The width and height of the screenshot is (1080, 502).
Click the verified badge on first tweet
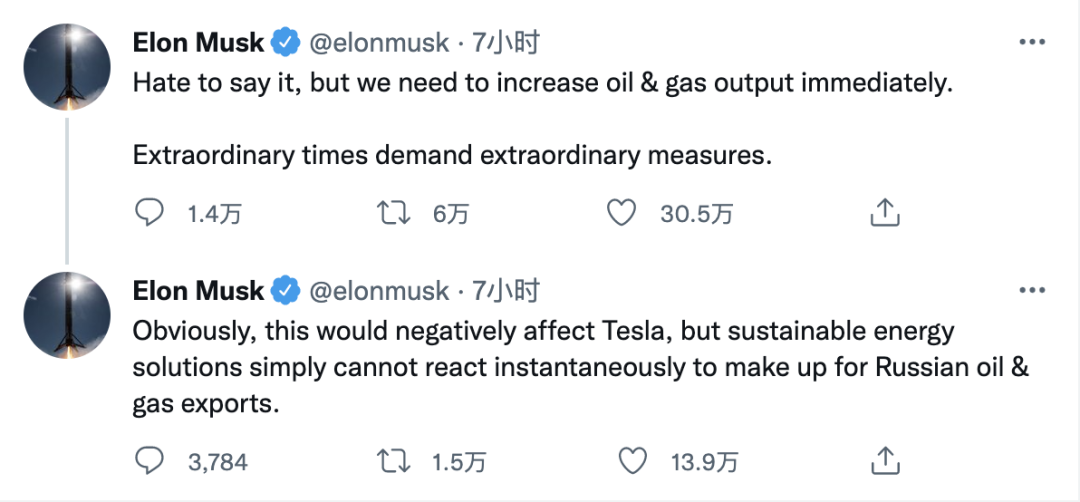tap(286, 43)
